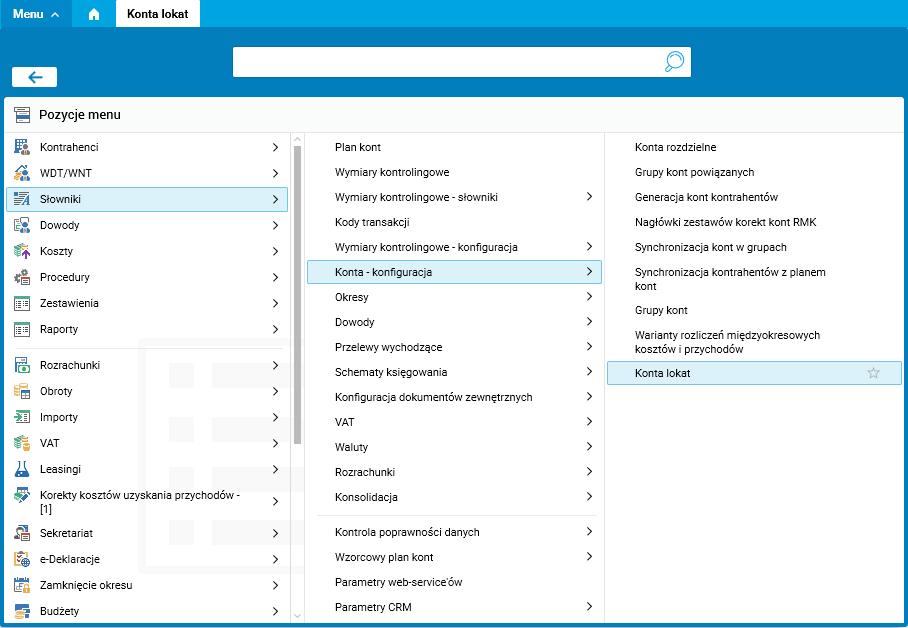
Task: Open the Menu dropdown in top bar
Action: click(36, 14)
